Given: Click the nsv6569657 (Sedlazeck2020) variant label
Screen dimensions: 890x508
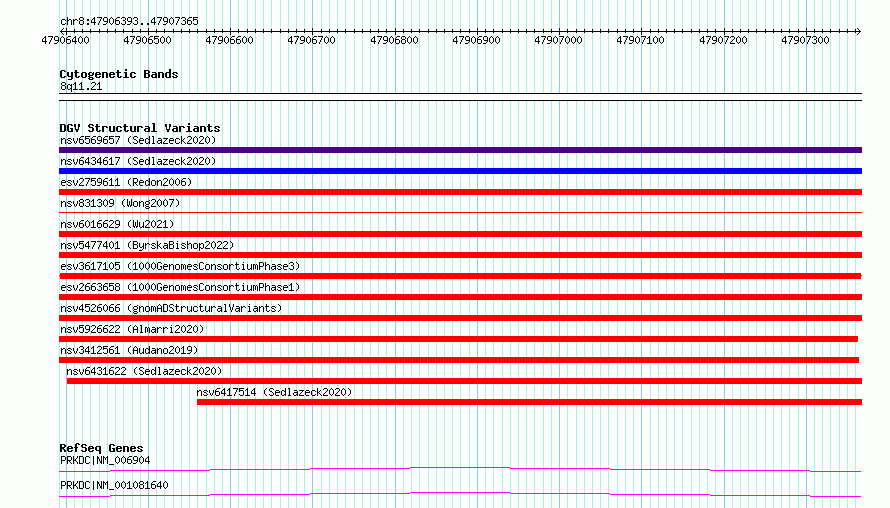Looking at the screenshot, I should (138, 140).
